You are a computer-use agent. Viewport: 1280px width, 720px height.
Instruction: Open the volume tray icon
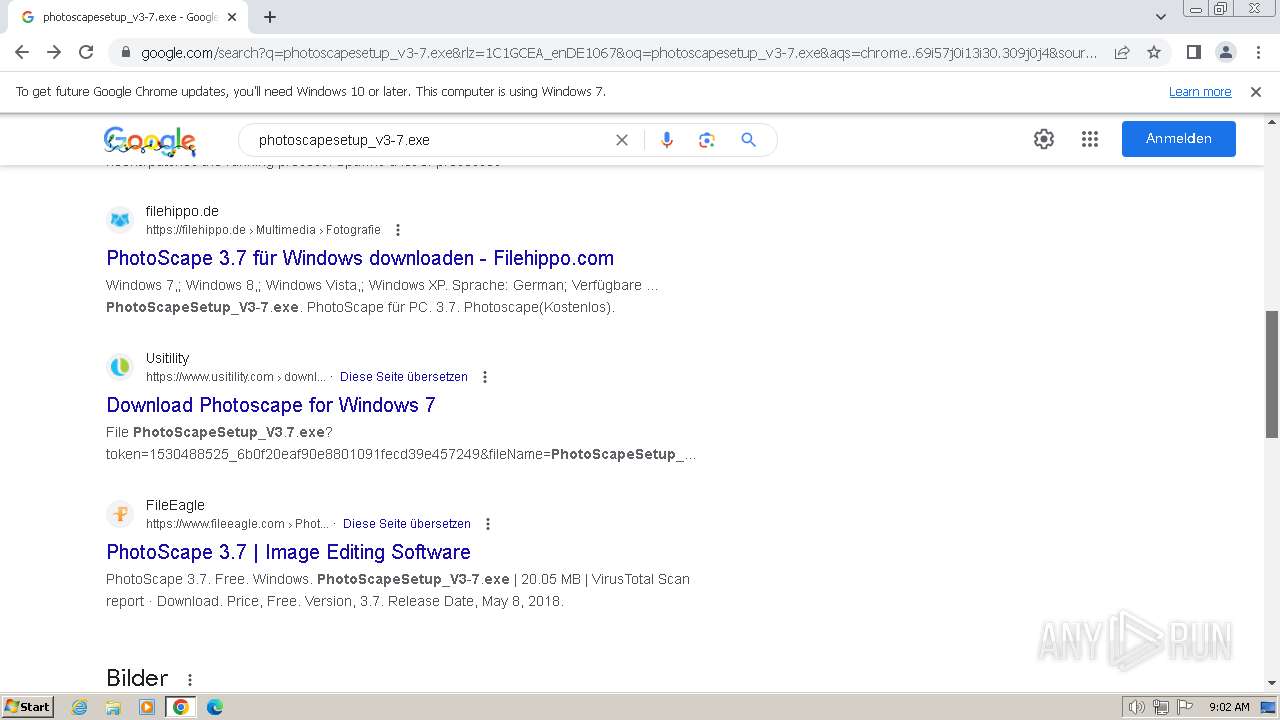pyautogui.click(x=1136, y=707)
